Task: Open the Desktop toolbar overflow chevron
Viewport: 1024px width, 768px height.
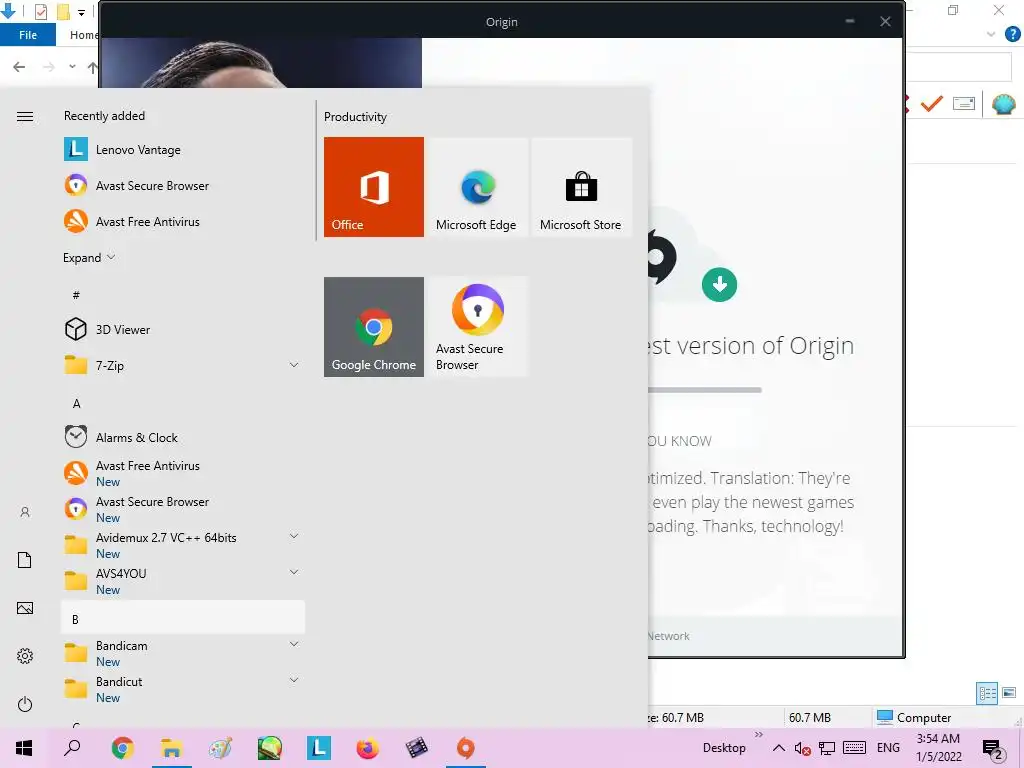Action: (758, 735)
